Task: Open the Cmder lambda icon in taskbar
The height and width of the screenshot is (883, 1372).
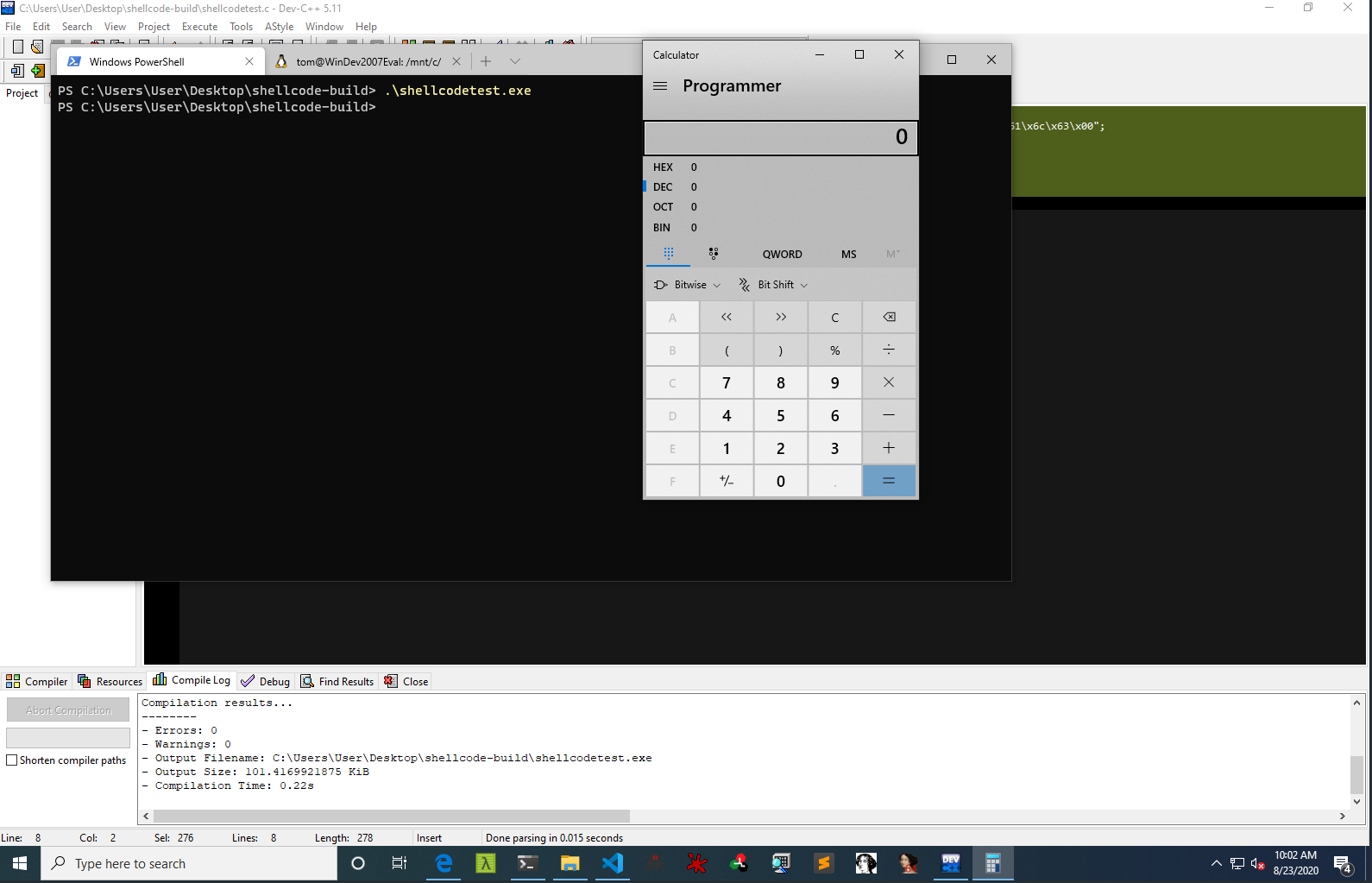Action: 486,863
